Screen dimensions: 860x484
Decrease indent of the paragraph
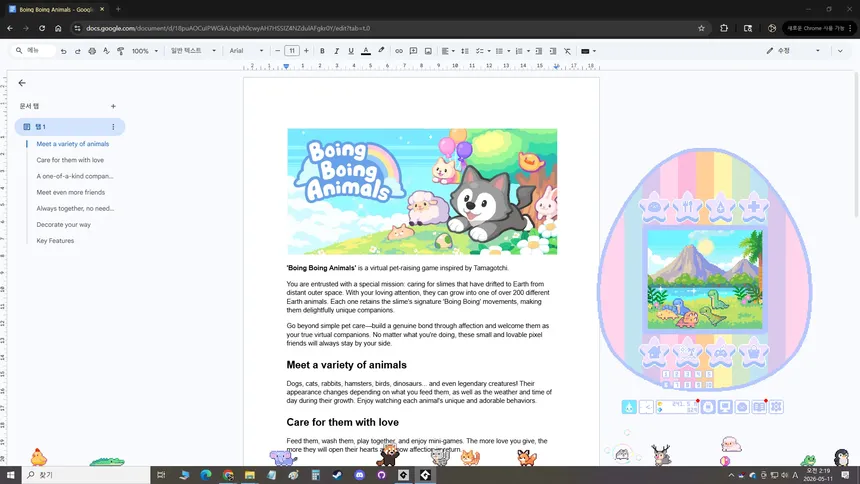[539, 51]
